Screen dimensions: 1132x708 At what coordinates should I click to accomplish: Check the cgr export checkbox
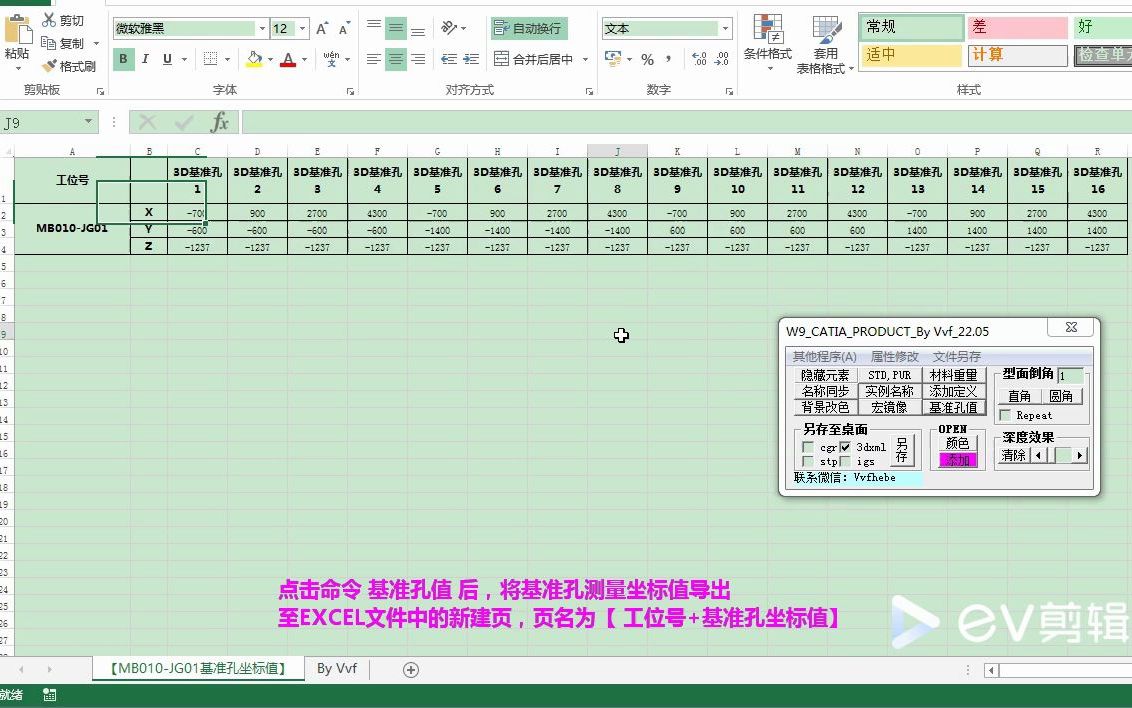pyautogui.click(x=807, y=447)
